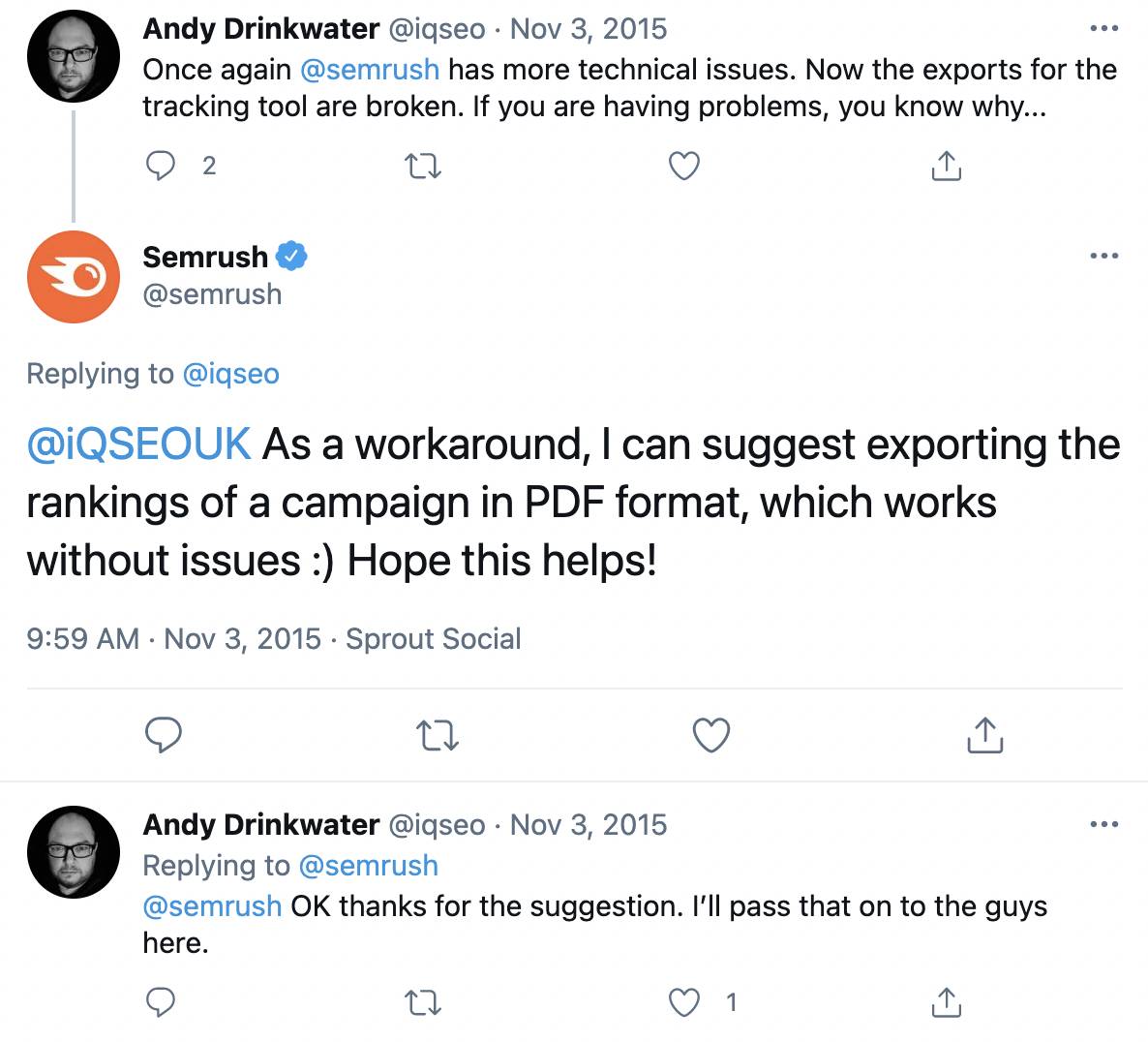Open the Sprout Social source link
The width and height of the screenshot is (1148, 1042).
click(434, 638)
